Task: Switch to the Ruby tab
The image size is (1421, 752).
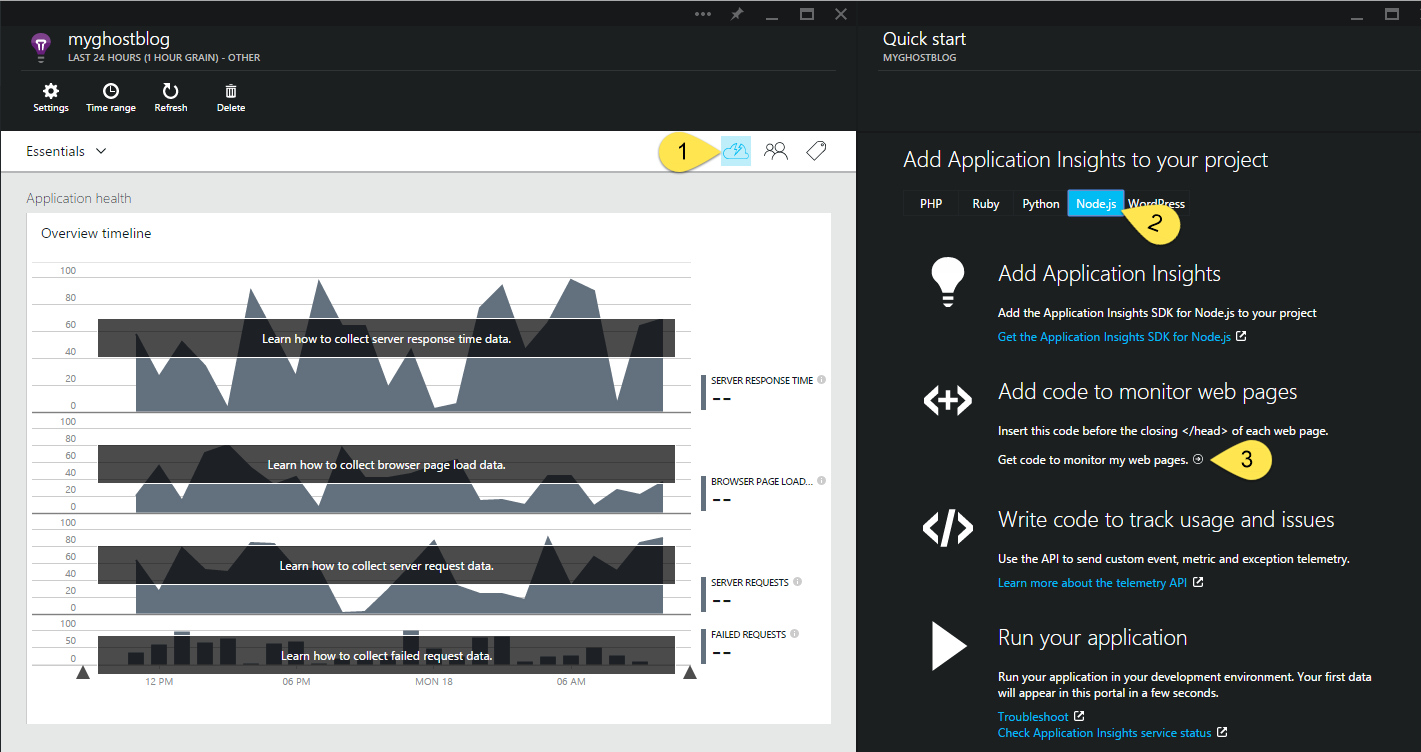Action: tap(986, 203)
